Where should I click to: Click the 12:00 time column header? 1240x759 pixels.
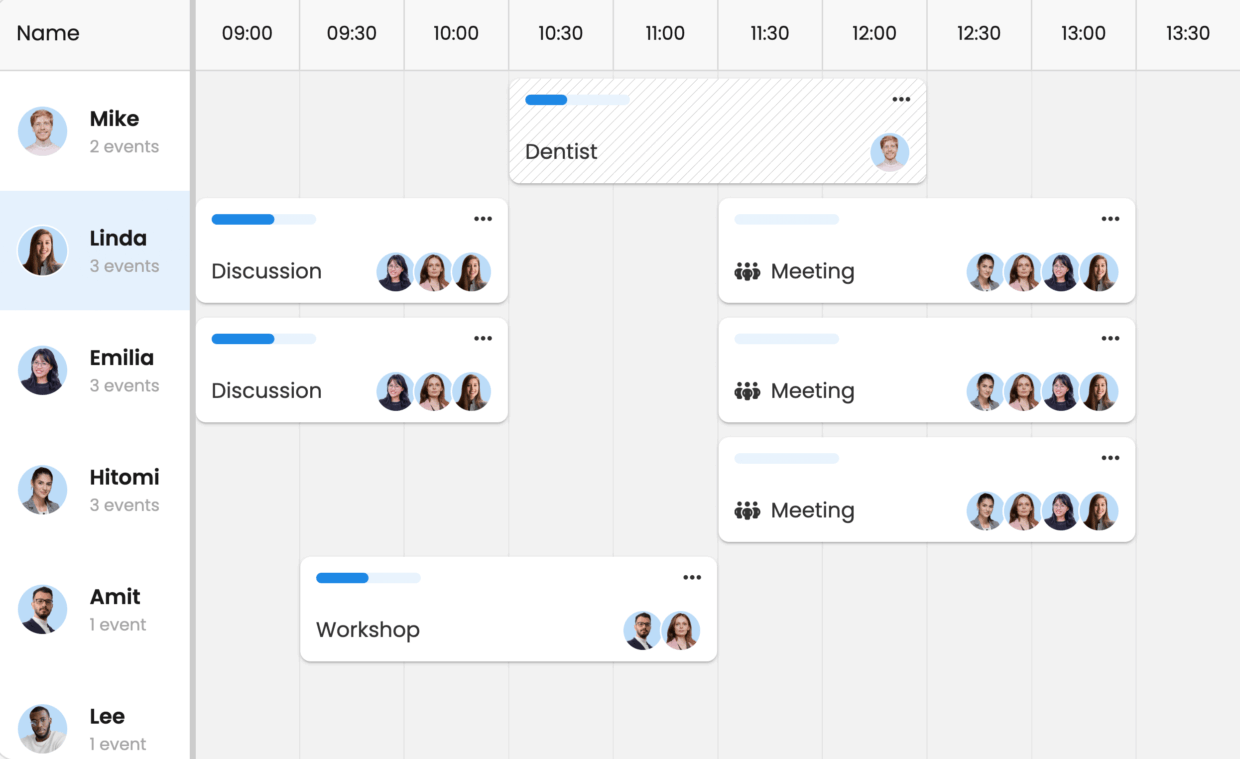874,33
